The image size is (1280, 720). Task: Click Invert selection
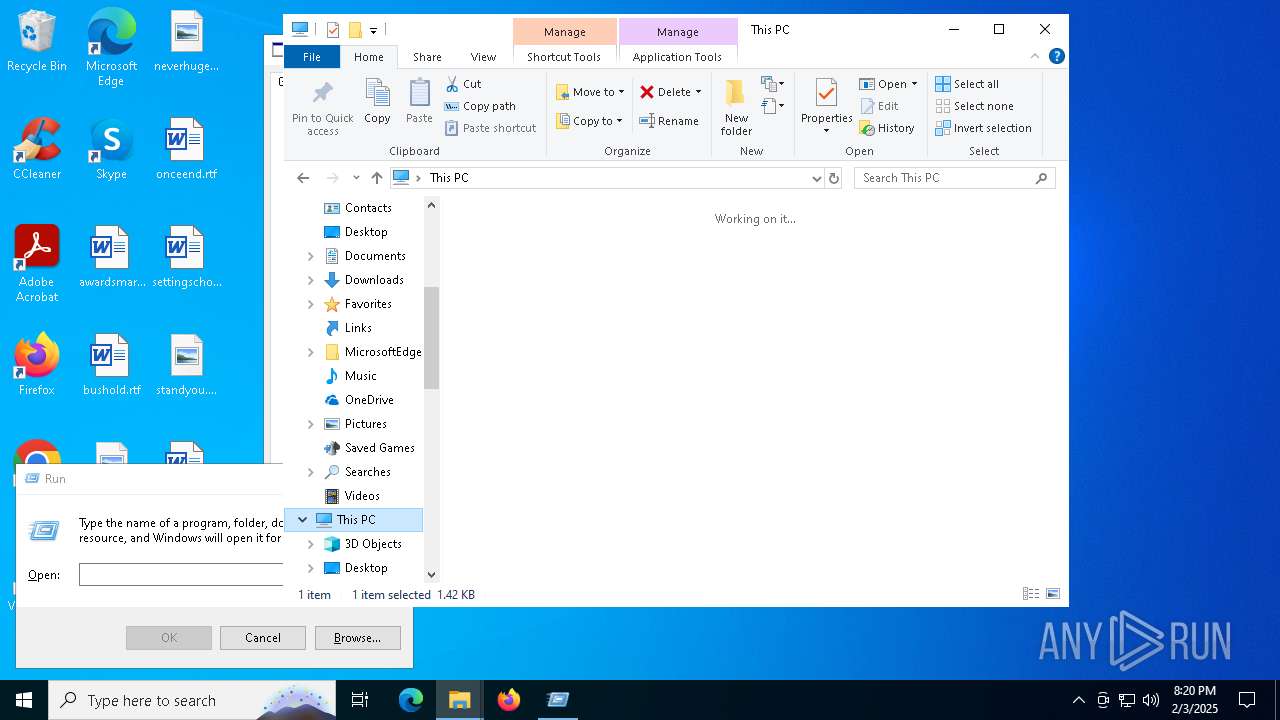983,128
